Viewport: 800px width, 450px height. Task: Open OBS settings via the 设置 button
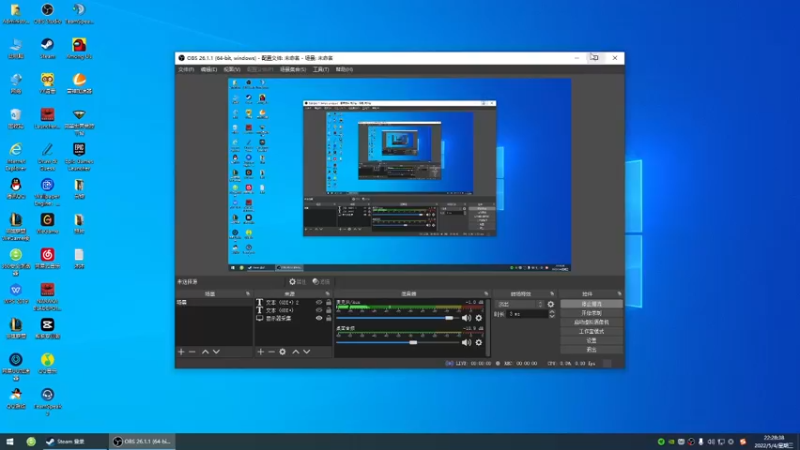pos(591,340)
